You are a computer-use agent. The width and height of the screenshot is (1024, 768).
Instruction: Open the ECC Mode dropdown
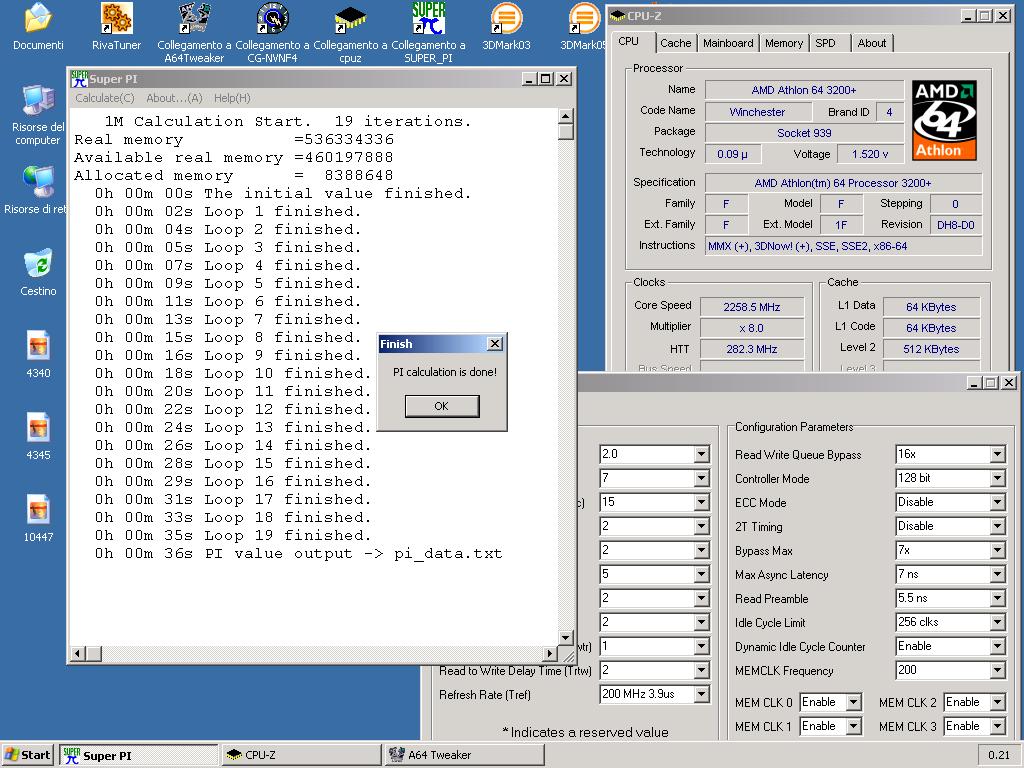pyautogui.click(x=997, y=503)
